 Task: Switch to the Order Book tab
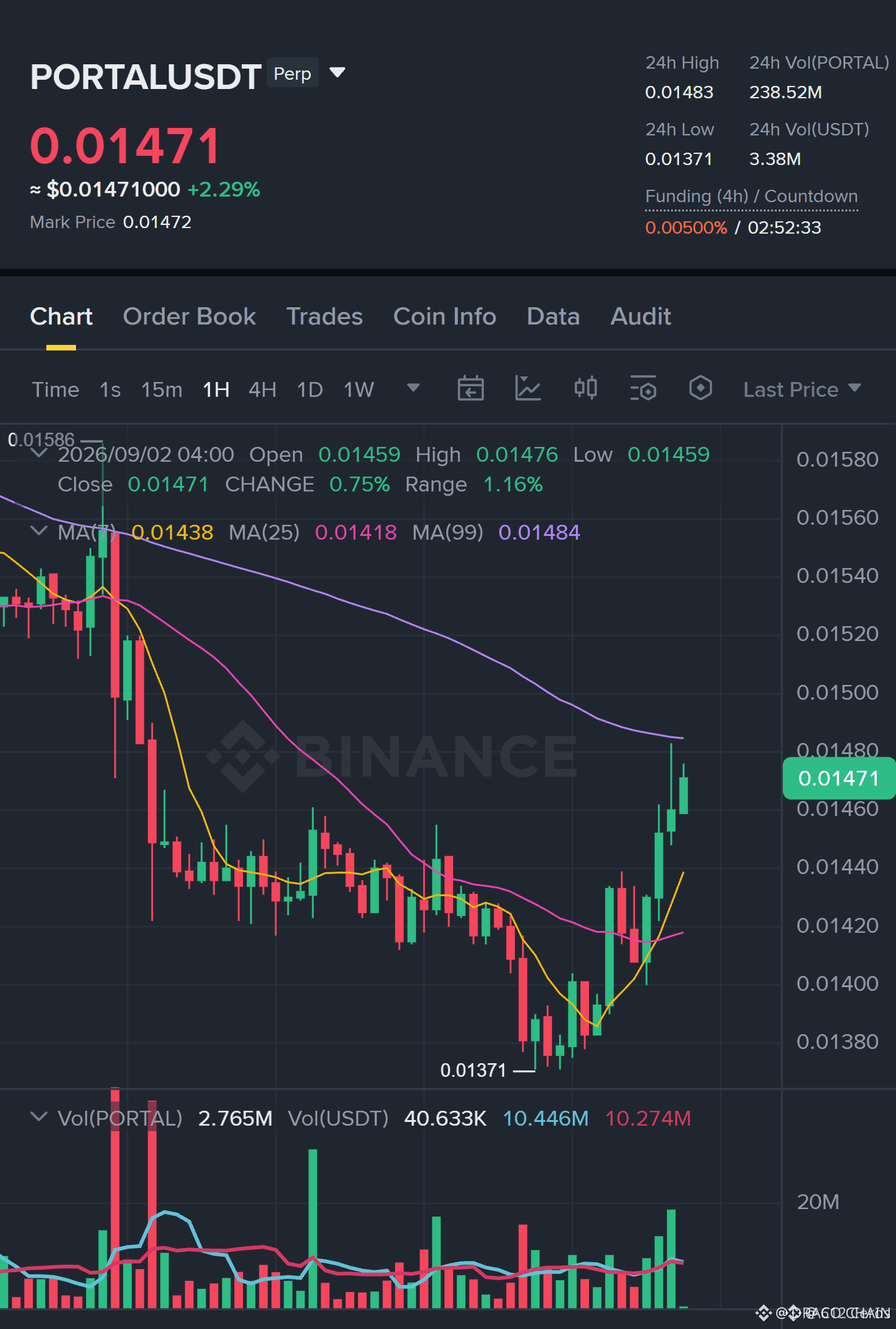pyautogui.click(x=190, y=316)
